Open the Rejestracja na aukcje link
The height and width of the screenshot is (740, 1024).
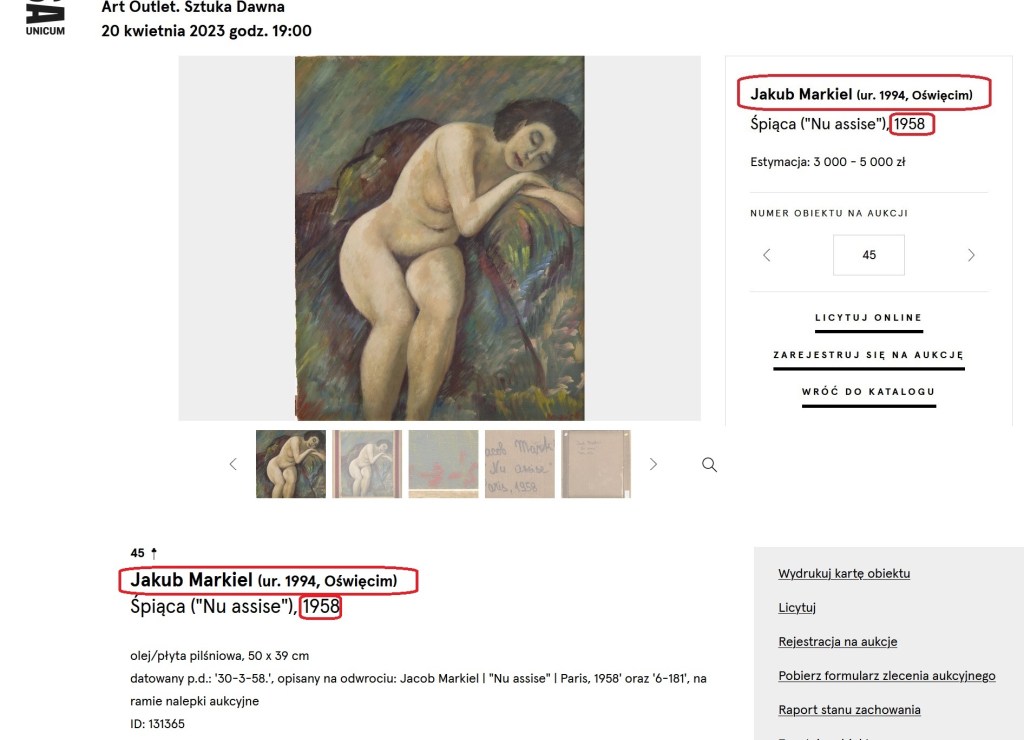[837, 641]
